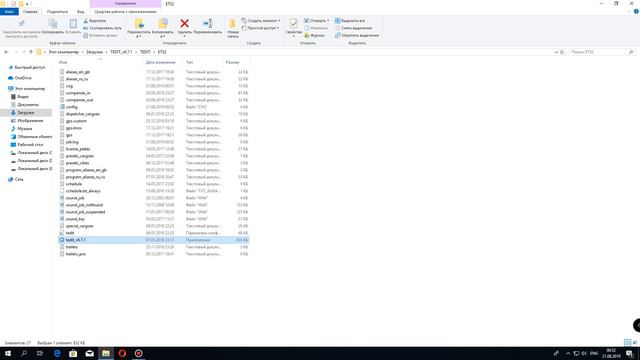
Task: Click the Paste icon in the ribbon
Action: click(73, 24)
